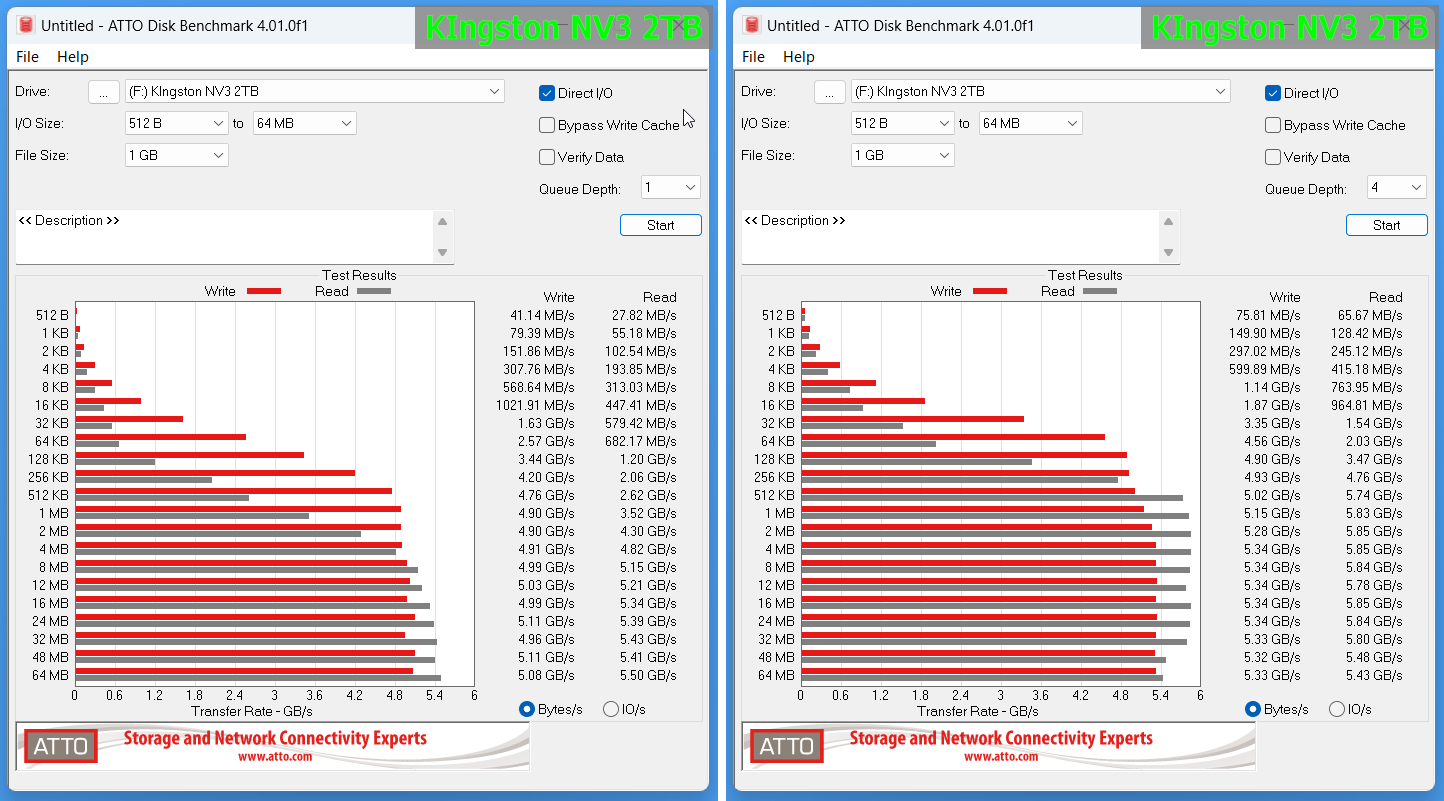The height and width of the screenshot is (801, 1444).
Task: Open Queue Depth dropdown showing 4
Action: 1396,187
